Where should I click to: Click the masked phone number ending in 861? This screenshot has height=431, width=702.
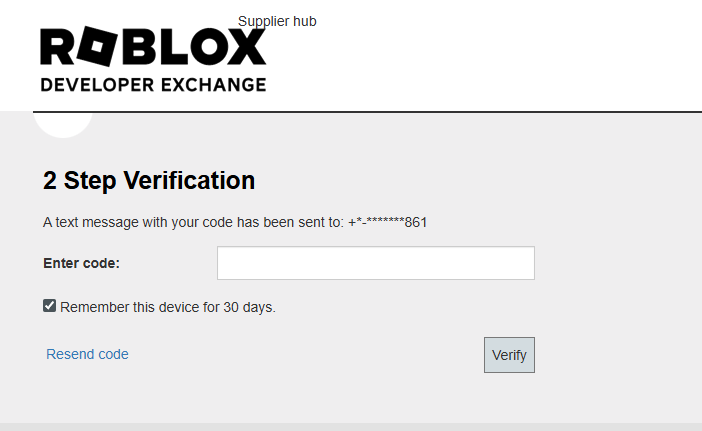(x=387, y=222)
